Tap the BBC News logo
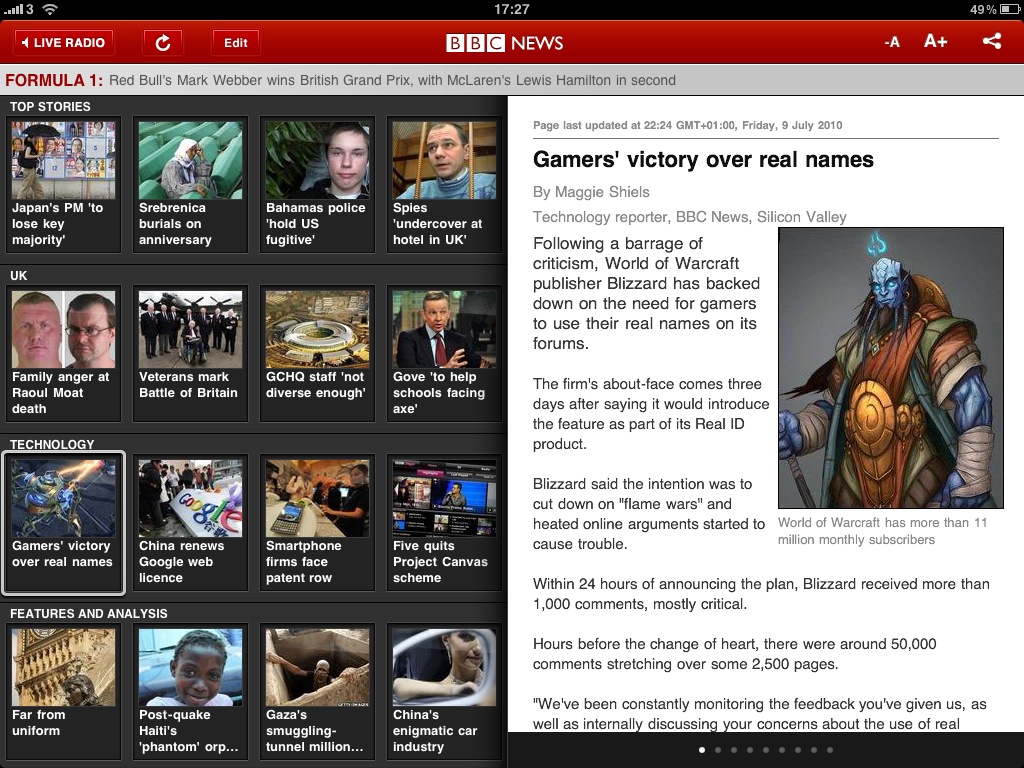Screen dimensions: 1024x768 (x=505, y=43)
